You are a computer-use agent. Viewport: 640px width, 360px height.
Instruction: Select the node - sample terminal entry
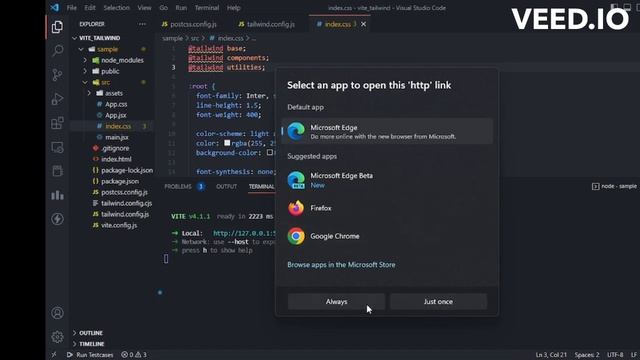pyautogui.click(x=614, y=186)
